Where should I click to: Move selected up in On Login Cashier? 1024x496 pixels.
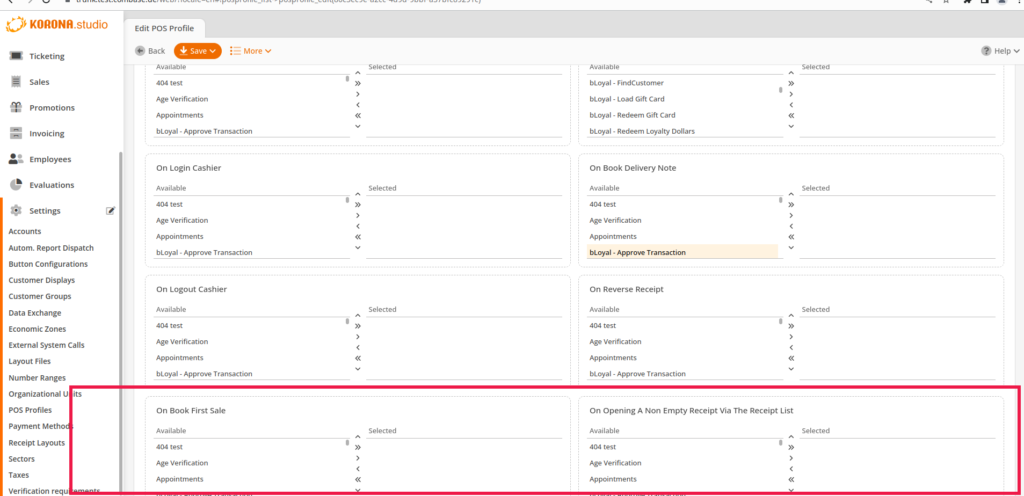pos(358,194)
